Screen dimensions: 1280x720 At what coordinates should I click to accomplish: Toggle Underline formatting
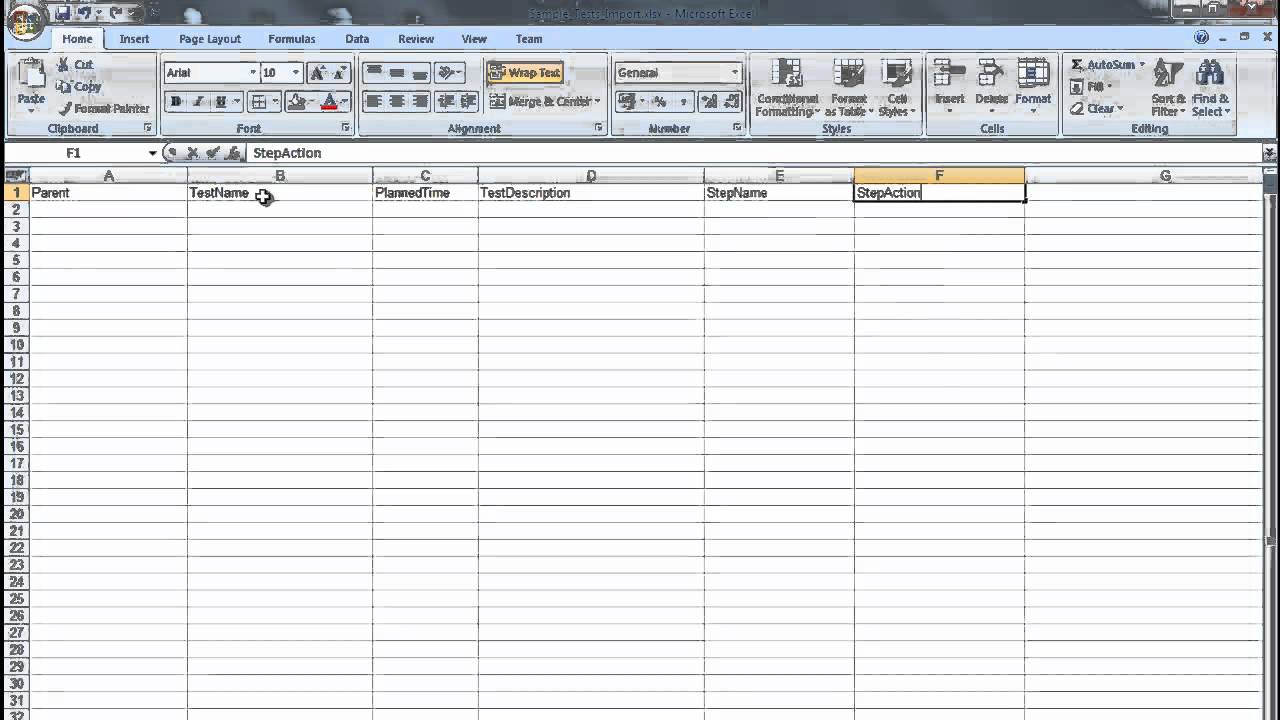point(221,101)
